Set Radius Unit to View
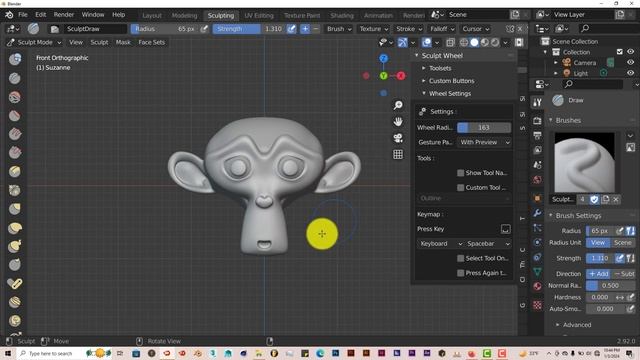The width and height of the screenshot is (640, 360). coord(598,242)
